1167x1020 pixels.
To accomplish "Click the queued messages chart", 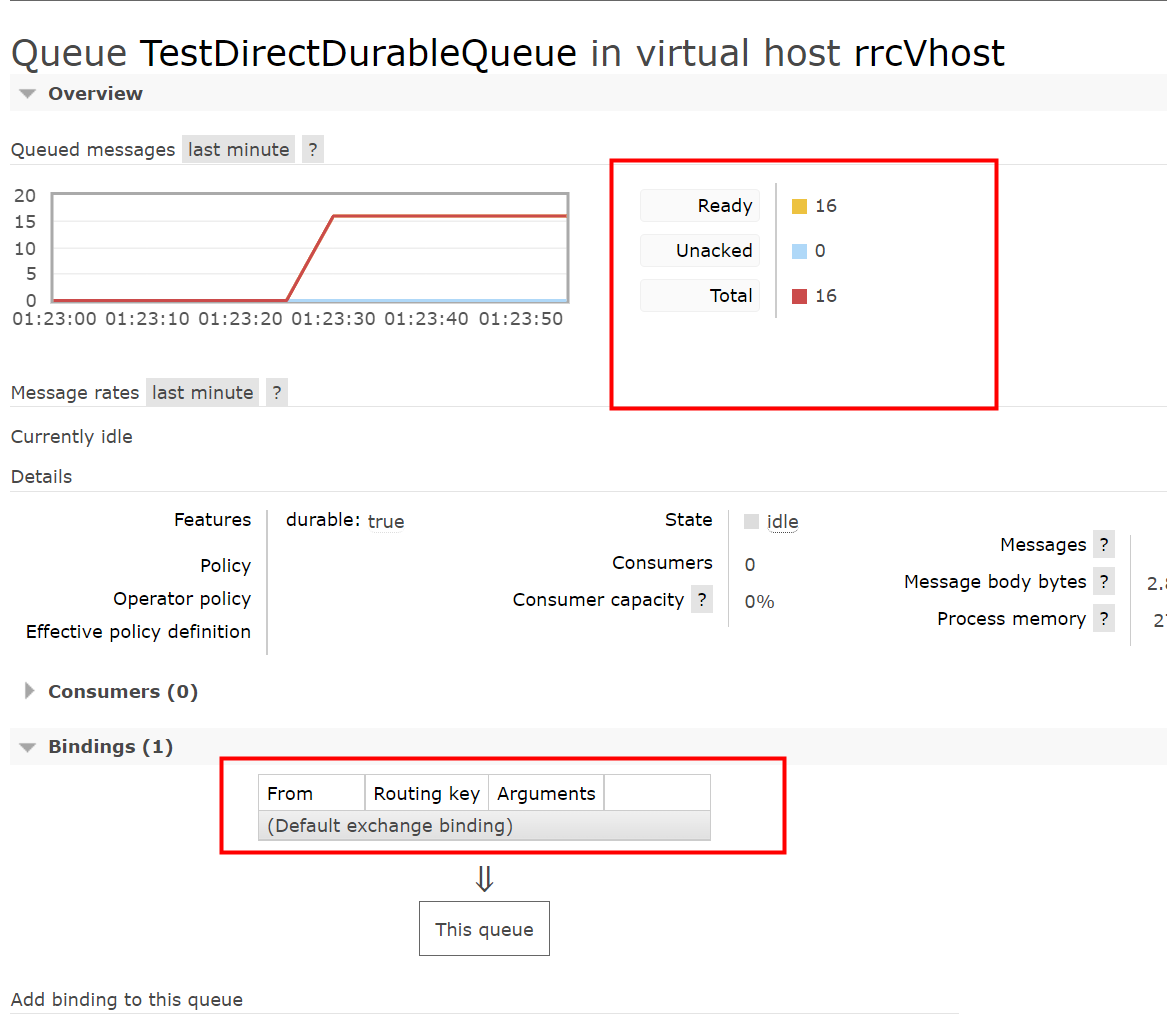I will [310, 247].
